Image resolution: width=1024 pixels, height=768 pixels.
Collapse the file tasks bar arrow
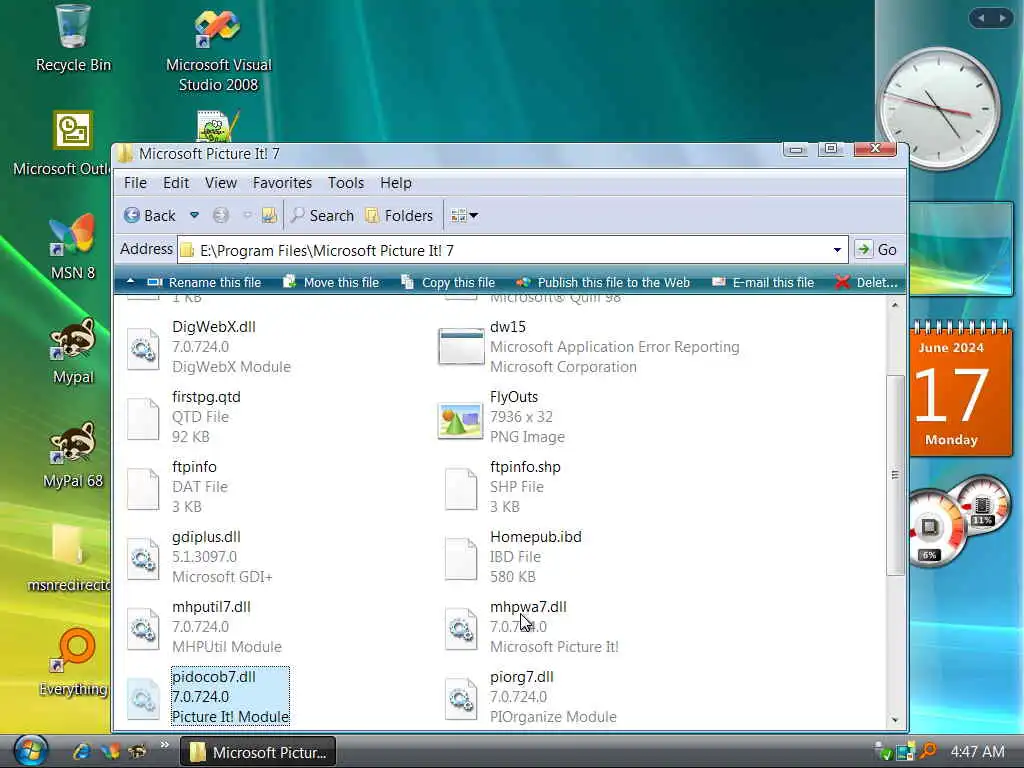click(131, 281)
